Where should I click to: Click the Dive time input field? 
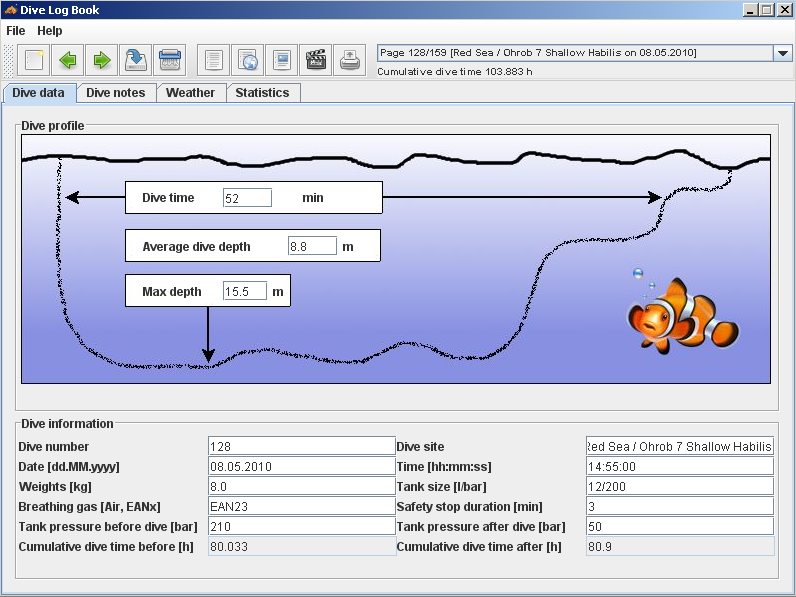click(x=247, y=198)
